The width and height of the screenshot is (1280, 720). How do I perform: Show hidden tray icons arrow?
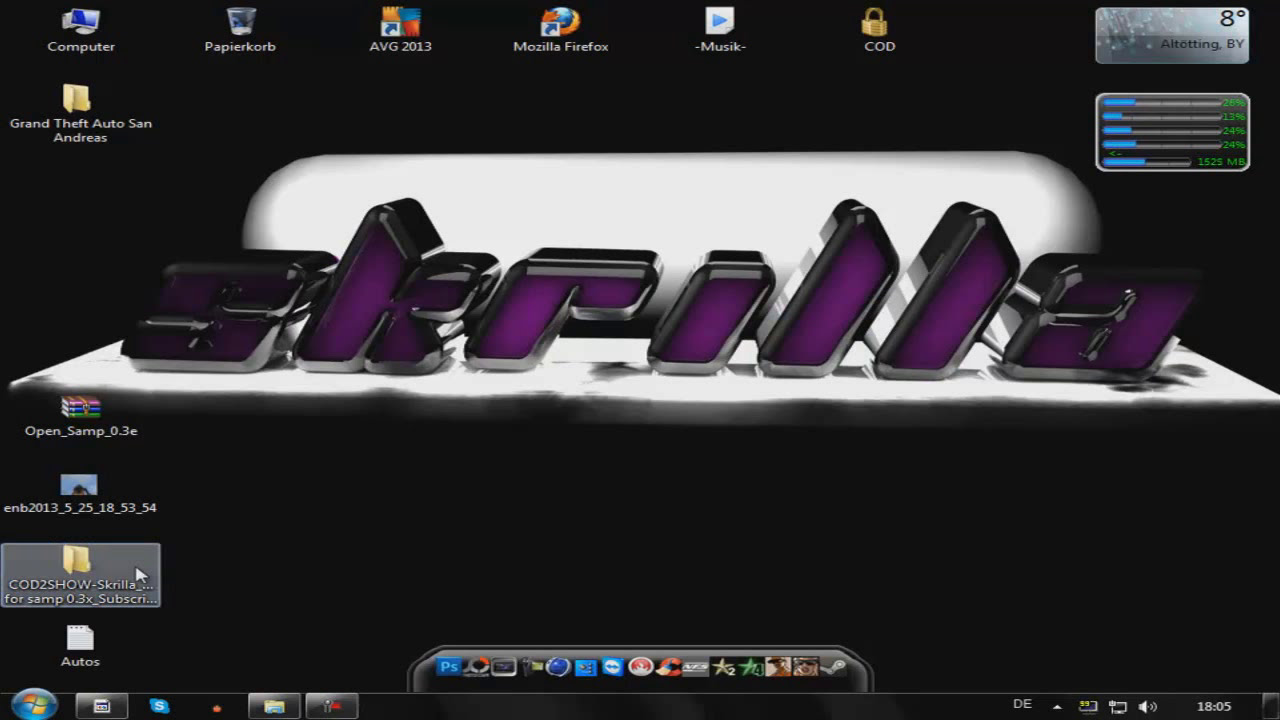point(1057,706)
